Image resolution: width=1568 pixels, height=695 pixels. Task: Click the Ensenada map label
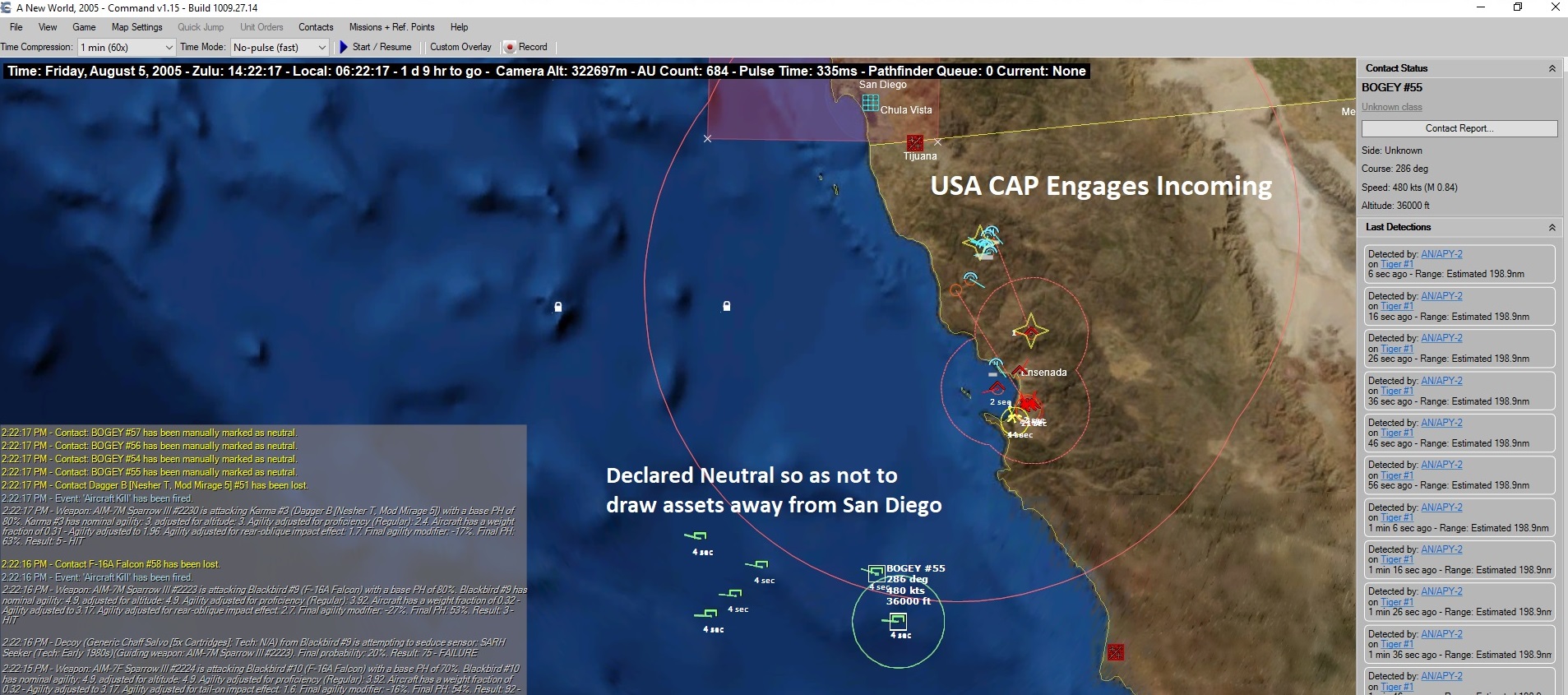click(1045, 373)
